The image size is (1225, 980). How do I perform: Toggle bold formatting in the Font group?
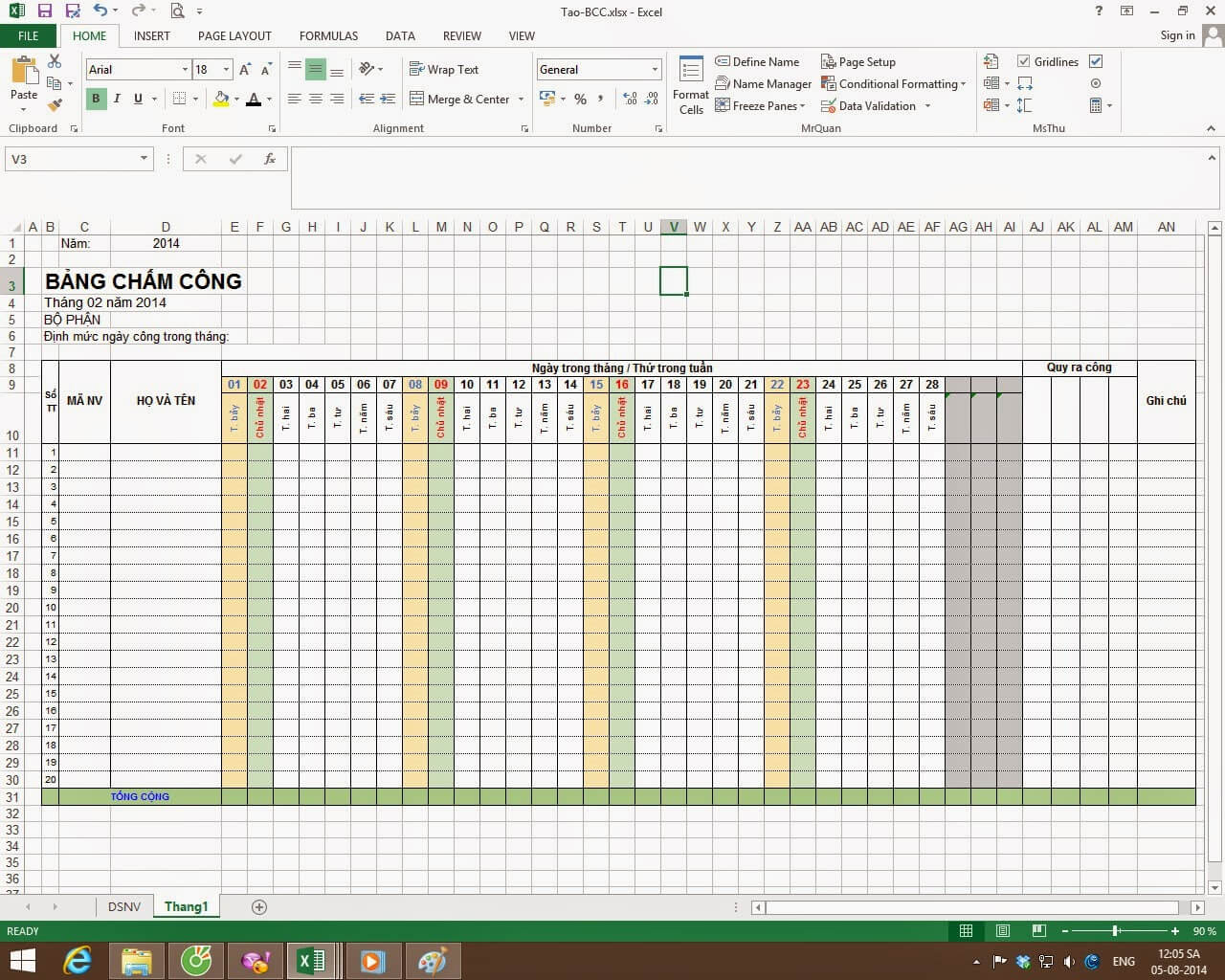[96, 99]
